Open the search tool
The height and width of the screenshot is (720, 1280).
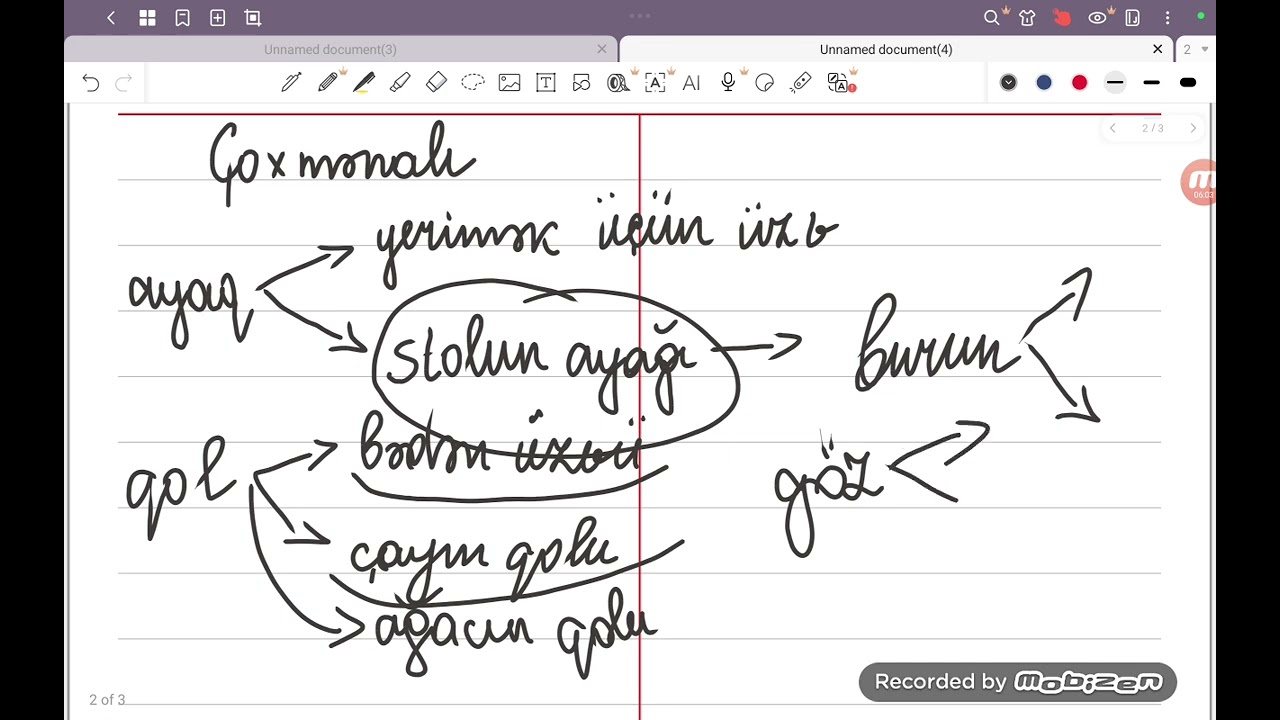tap(991, 18)
